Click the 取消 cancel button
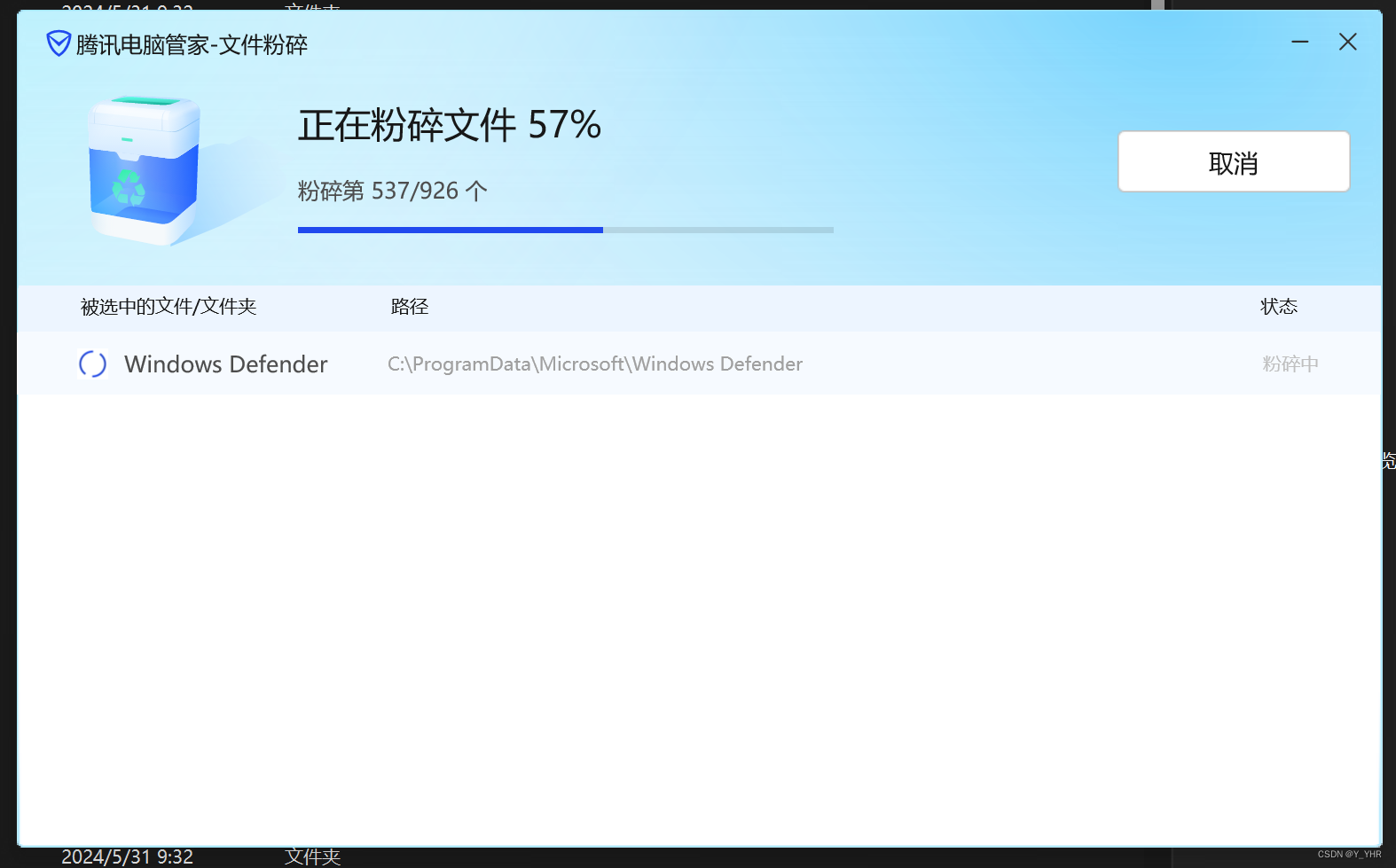The width and height of the screenshot is (1396, 868). tap(1234, 161)
